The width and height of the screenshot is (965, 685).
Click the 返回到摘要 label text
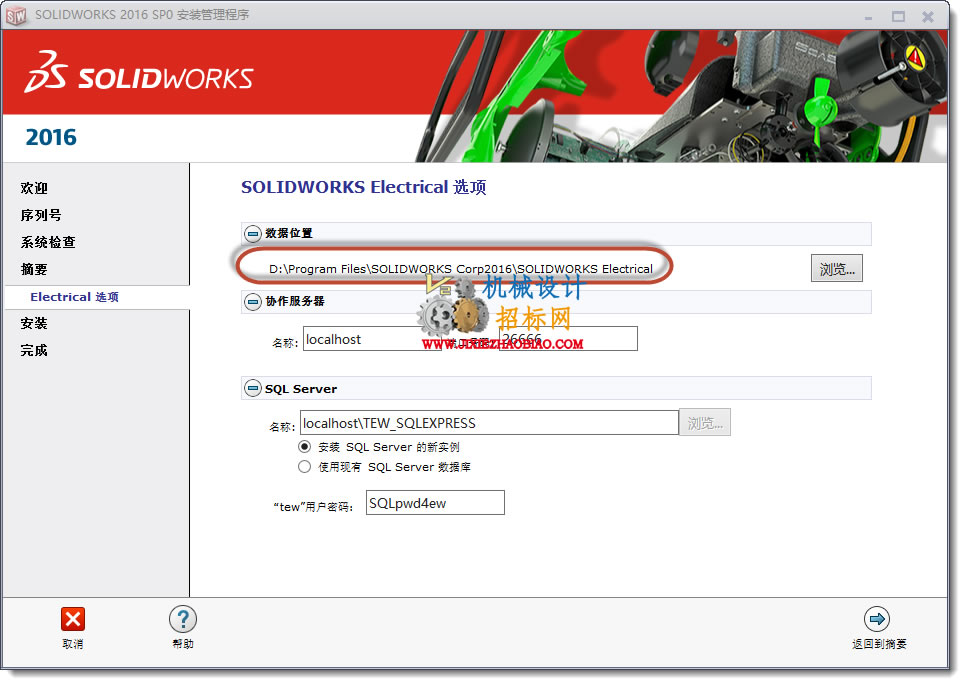pos(879,644)
